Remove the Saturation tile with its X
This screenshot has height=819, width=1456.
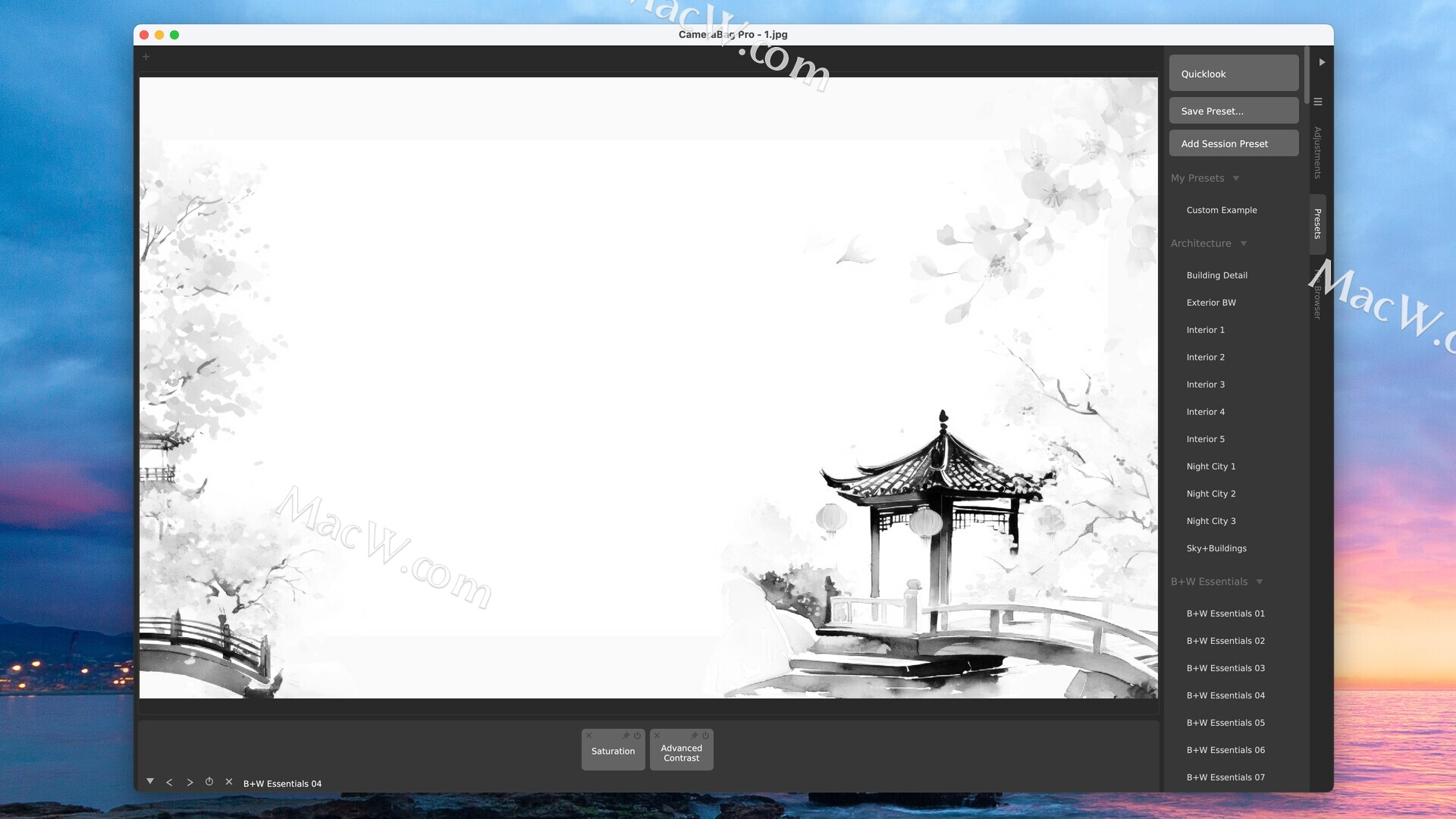coord(589,736)
